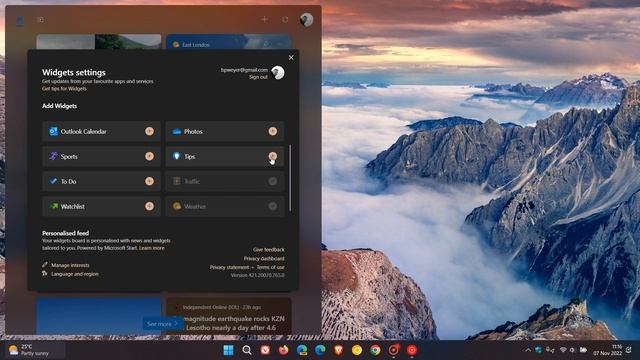This screenshot has width=640, height=360.
Task: Click the Sports widget icon
Action: point(53,156)
